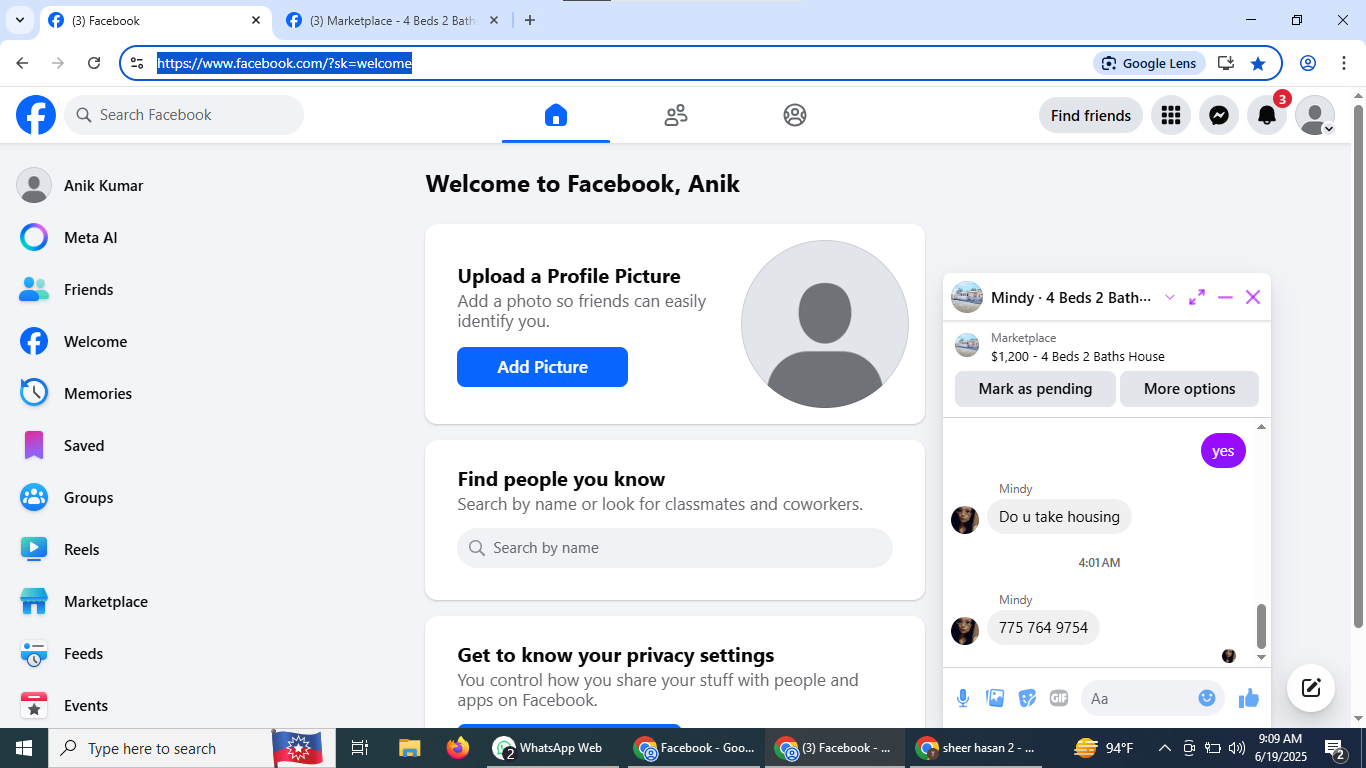This screenshot has height=768, width=1366.
Task: Open the Messenger icon in header
Action: [x=1219, y=115]
